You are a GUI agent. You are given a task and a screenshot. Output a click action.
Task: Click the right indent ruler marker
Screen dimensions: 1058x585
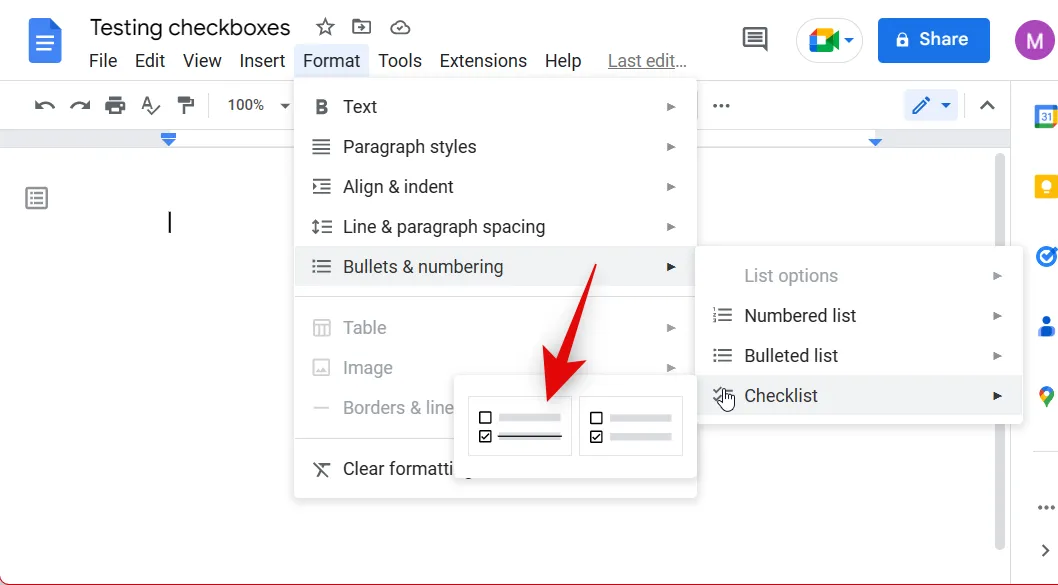click(x=875, y=142)
